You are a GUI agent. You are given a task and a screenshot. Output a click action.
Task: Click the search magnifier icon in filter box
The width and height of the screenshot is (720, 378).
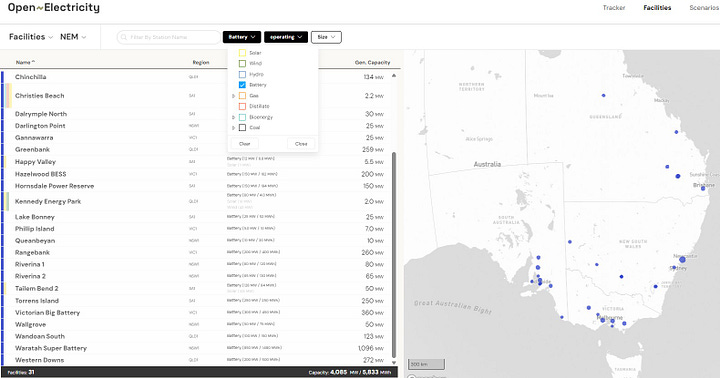click(124, 37)
